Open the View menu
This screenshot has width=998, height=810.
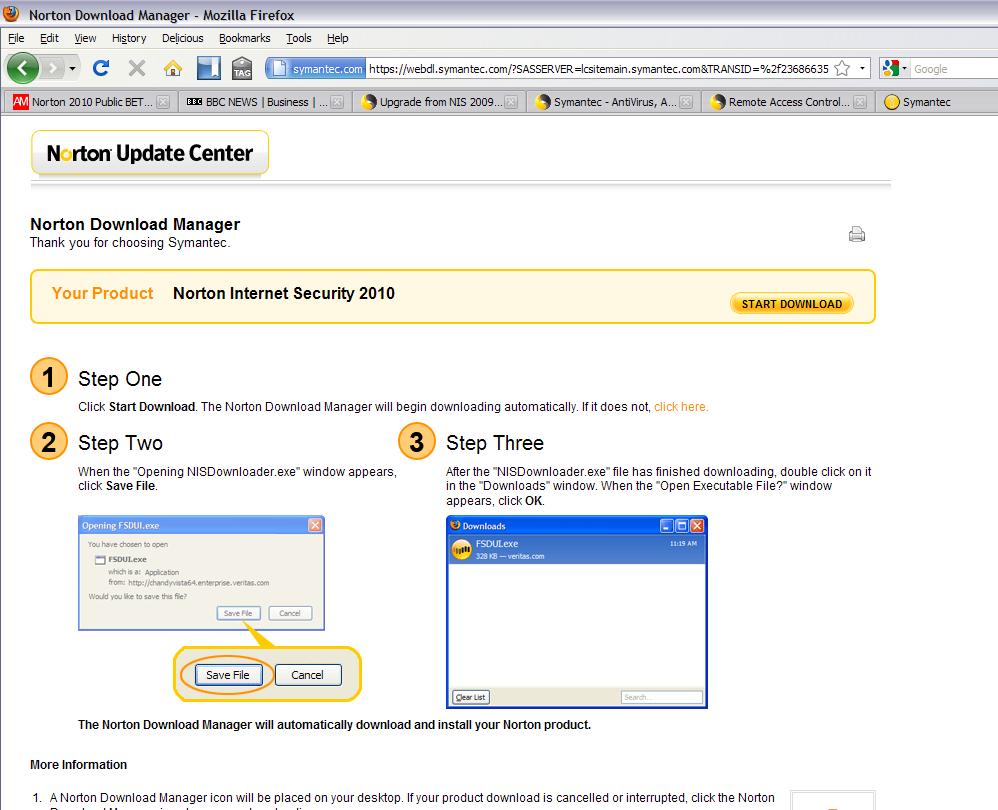point(85,38)
